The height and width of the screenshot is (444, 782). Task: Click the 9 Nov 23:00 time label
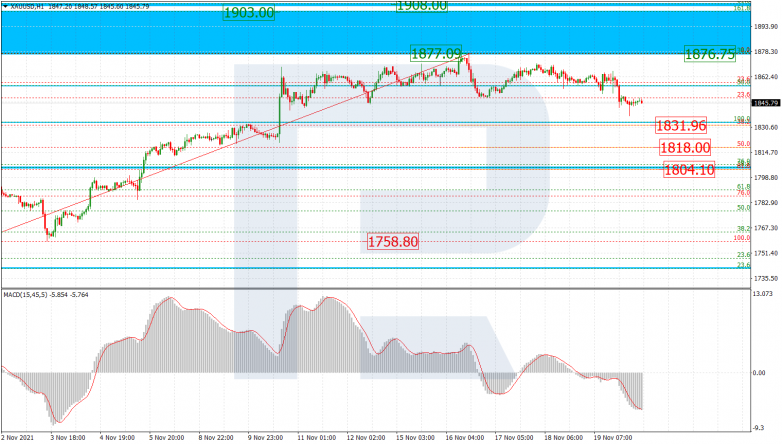265,438
